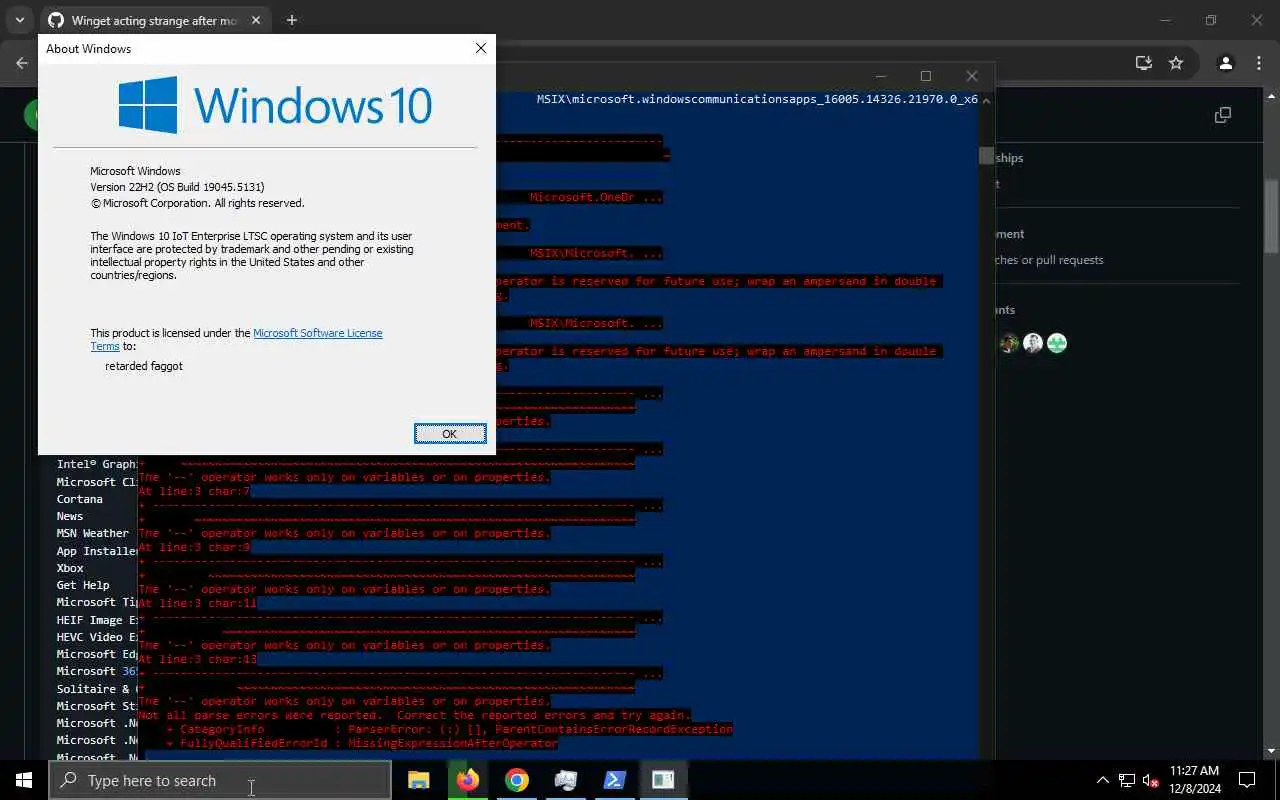Click the GitHub page vertical scrollbar
Screen dimensions: 1280x800
point(1271,216)
